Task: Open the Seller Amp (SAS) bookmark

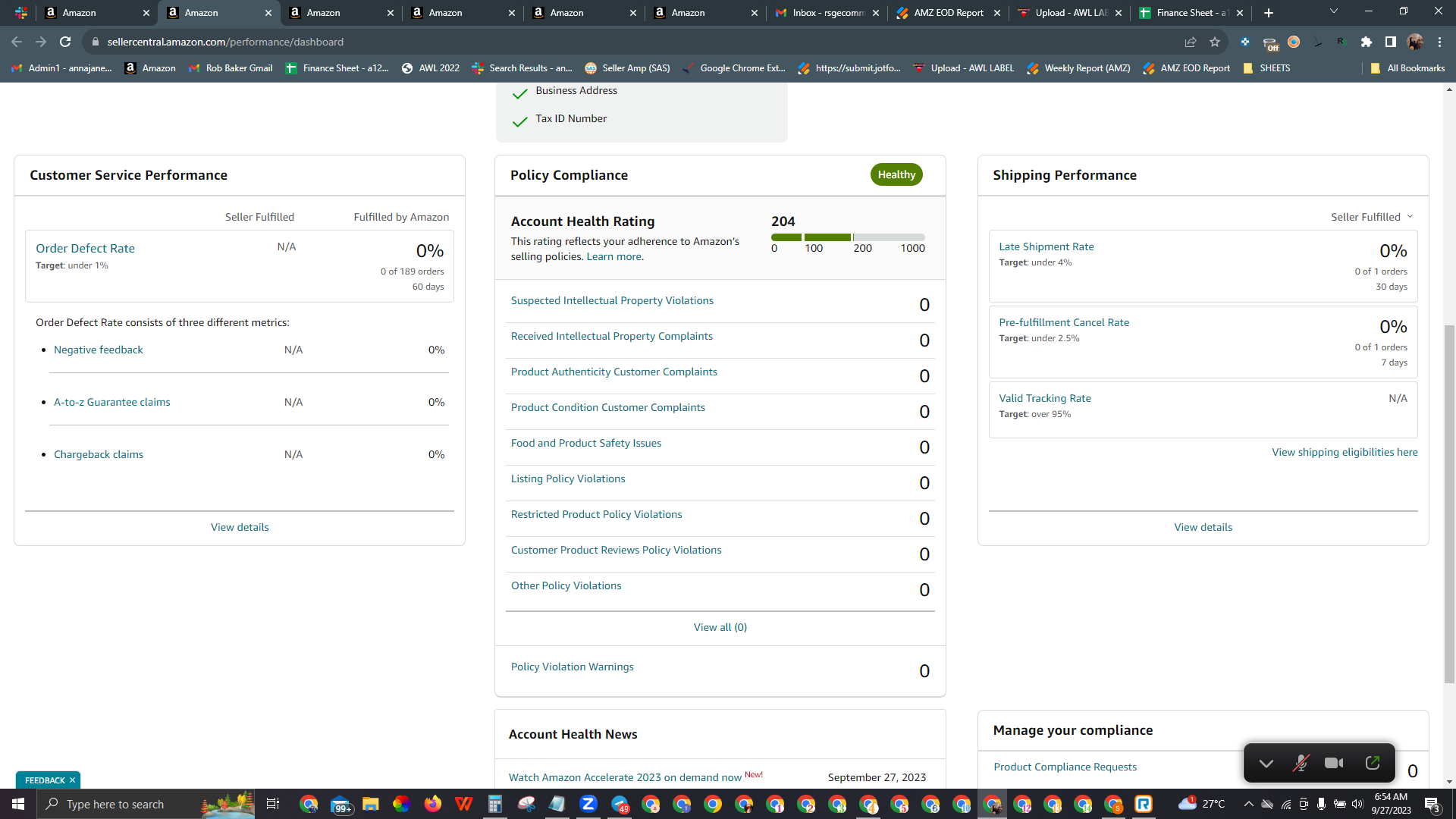Action: pos(627,68)
